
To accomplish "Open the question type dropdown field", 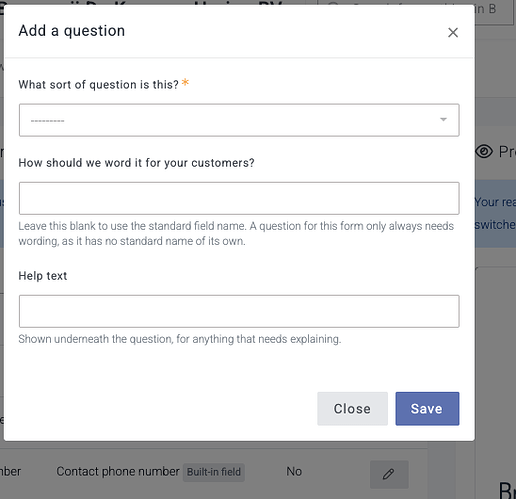I will click(239, 120).
